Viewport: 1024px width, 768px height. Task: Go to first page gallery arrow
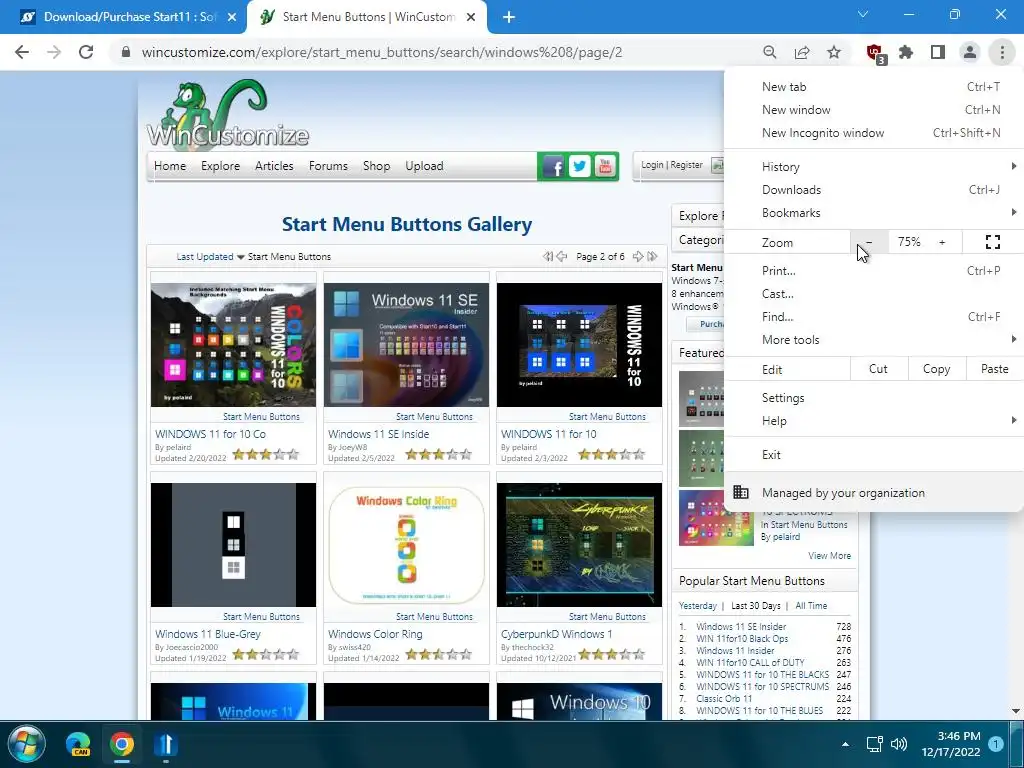tap(547, 257)
